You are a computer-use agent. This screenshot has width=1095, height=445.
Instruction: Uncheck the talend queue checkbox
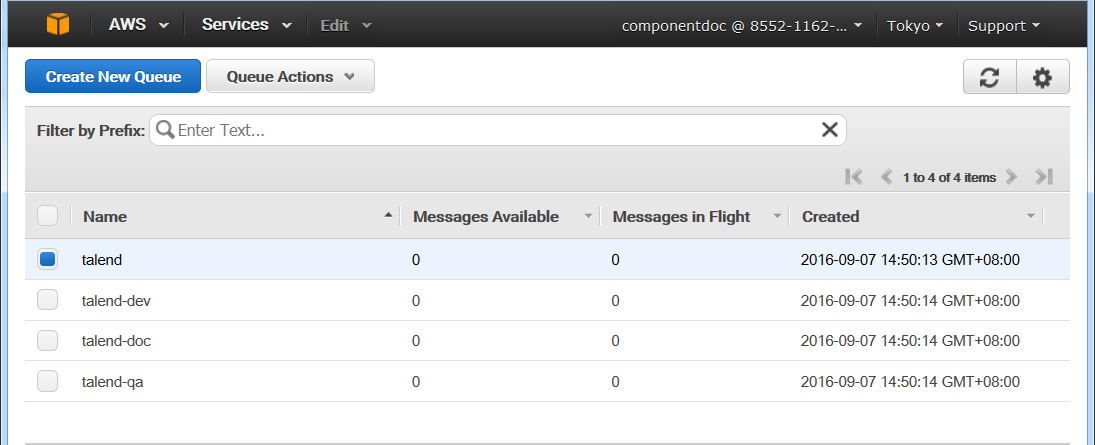click(47, 259)
